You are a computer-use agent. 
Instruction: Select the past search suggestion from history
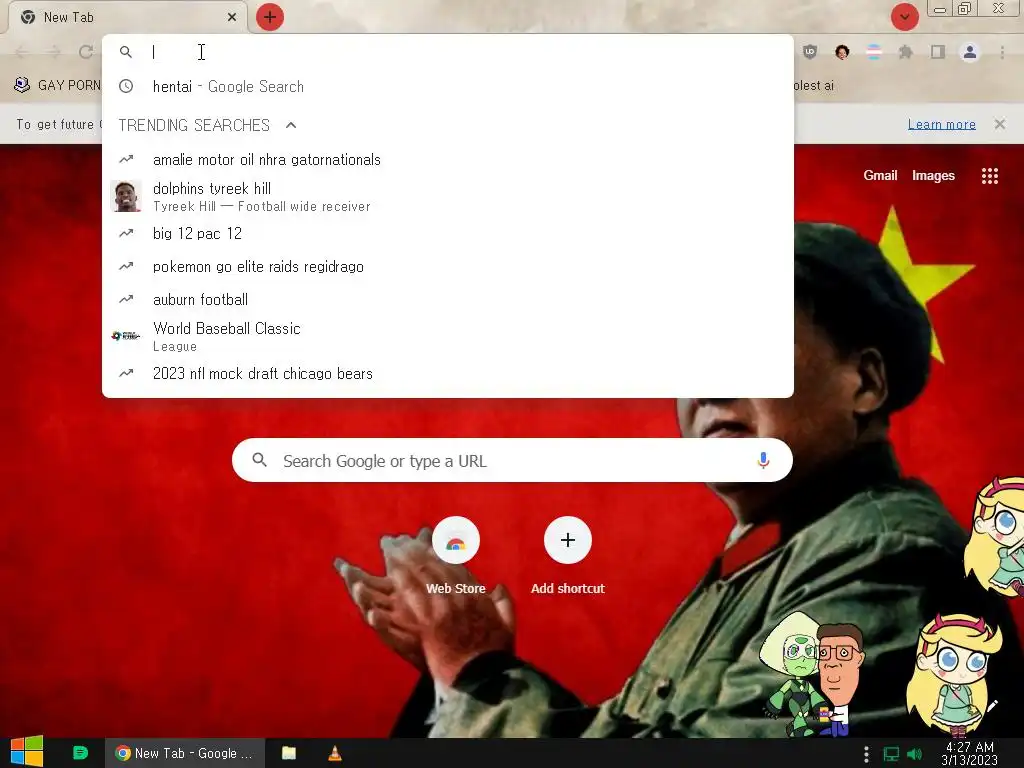448,86
